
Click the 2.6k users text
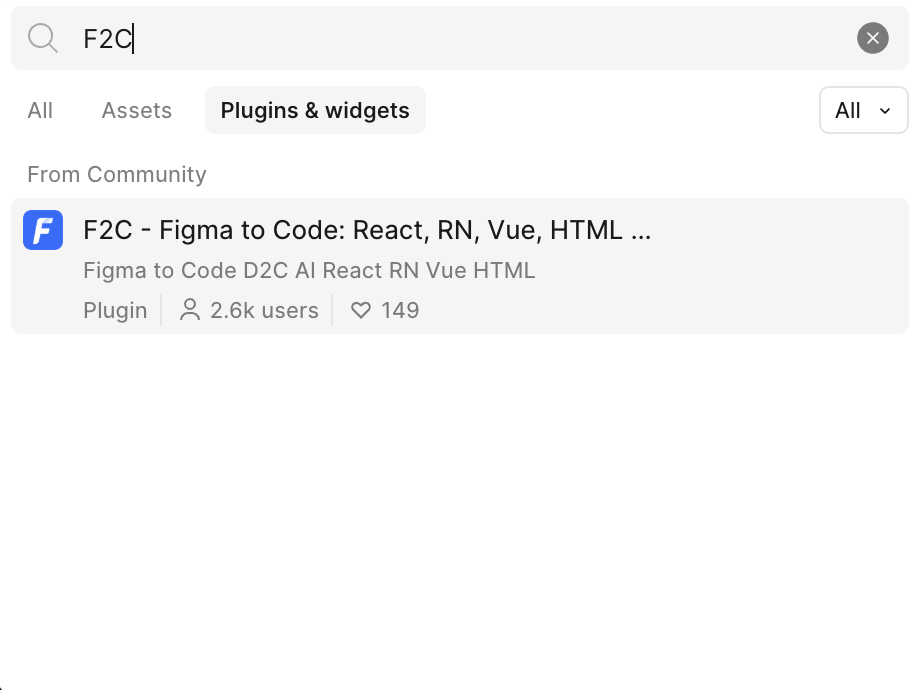pos(264,310)
